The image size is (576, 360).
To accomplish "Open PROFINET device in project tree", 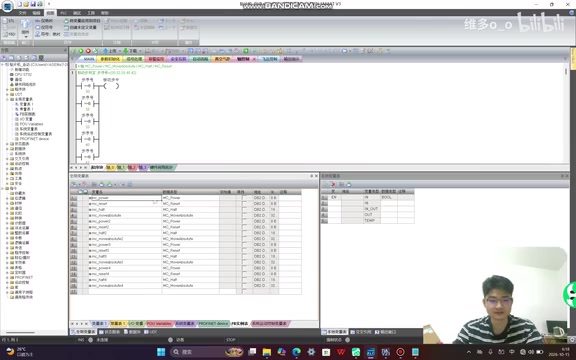I will click(32, 139).
